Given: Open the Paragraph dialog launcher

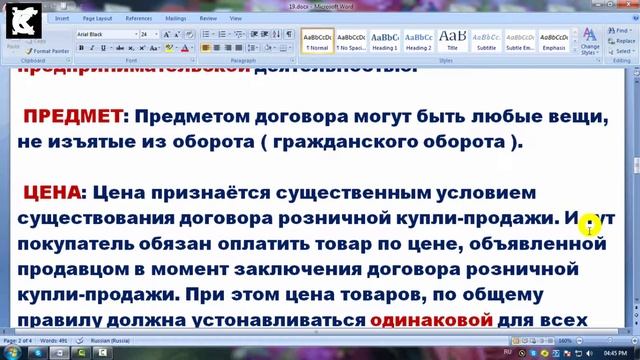Looking at the screenshot, I should click(x=293, y=60).
